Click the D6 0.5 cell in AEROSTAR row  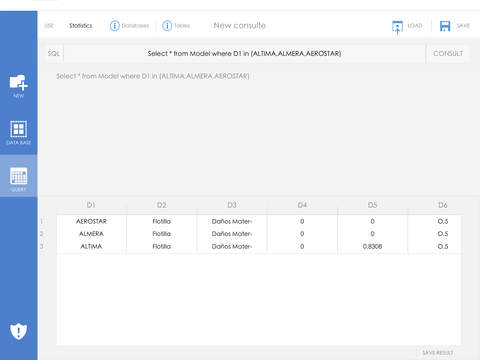[x=443, y=221]
